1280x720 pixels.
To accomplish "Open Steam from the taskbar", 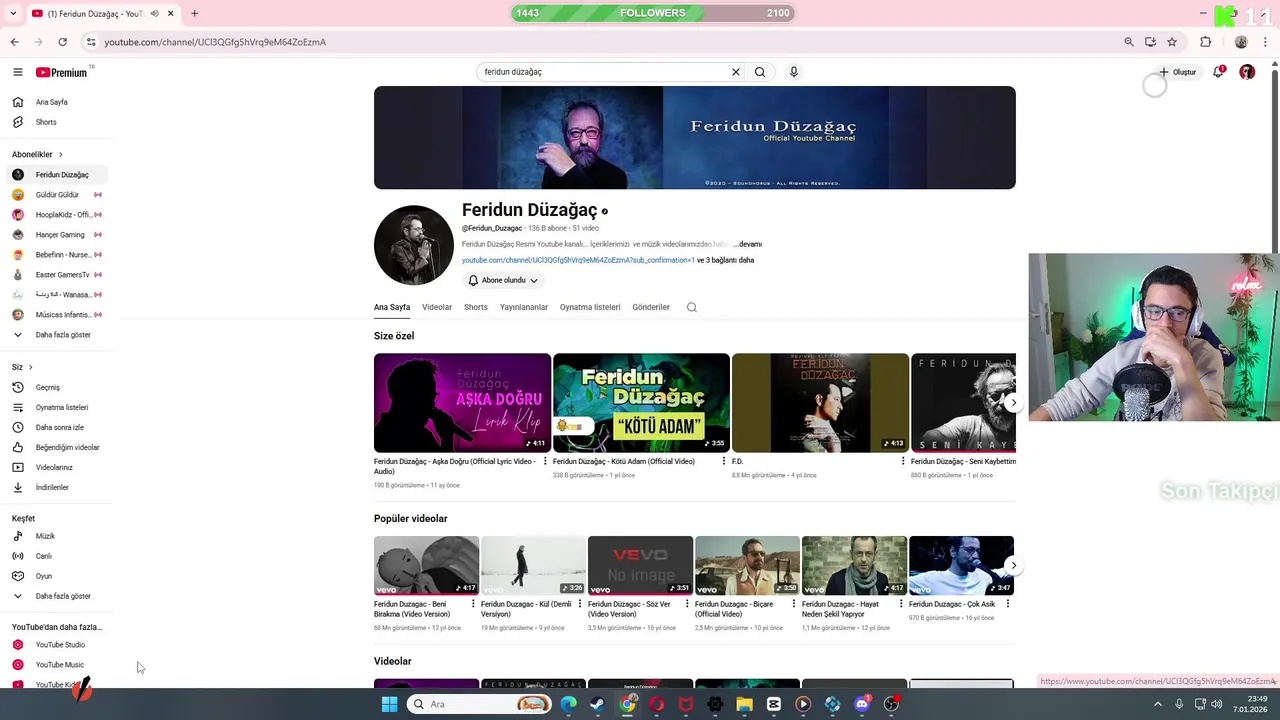I will point(597,704).
